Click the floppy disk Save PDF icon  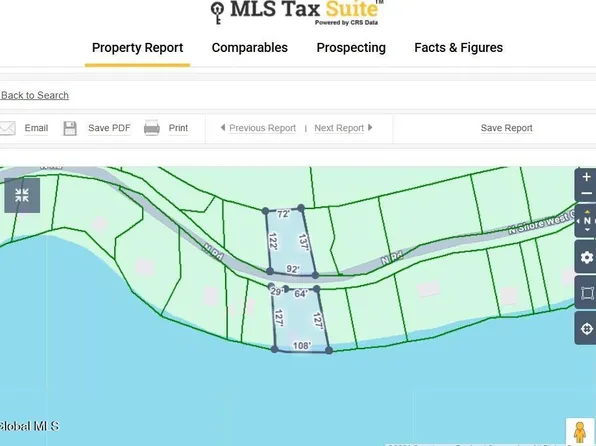70,129
